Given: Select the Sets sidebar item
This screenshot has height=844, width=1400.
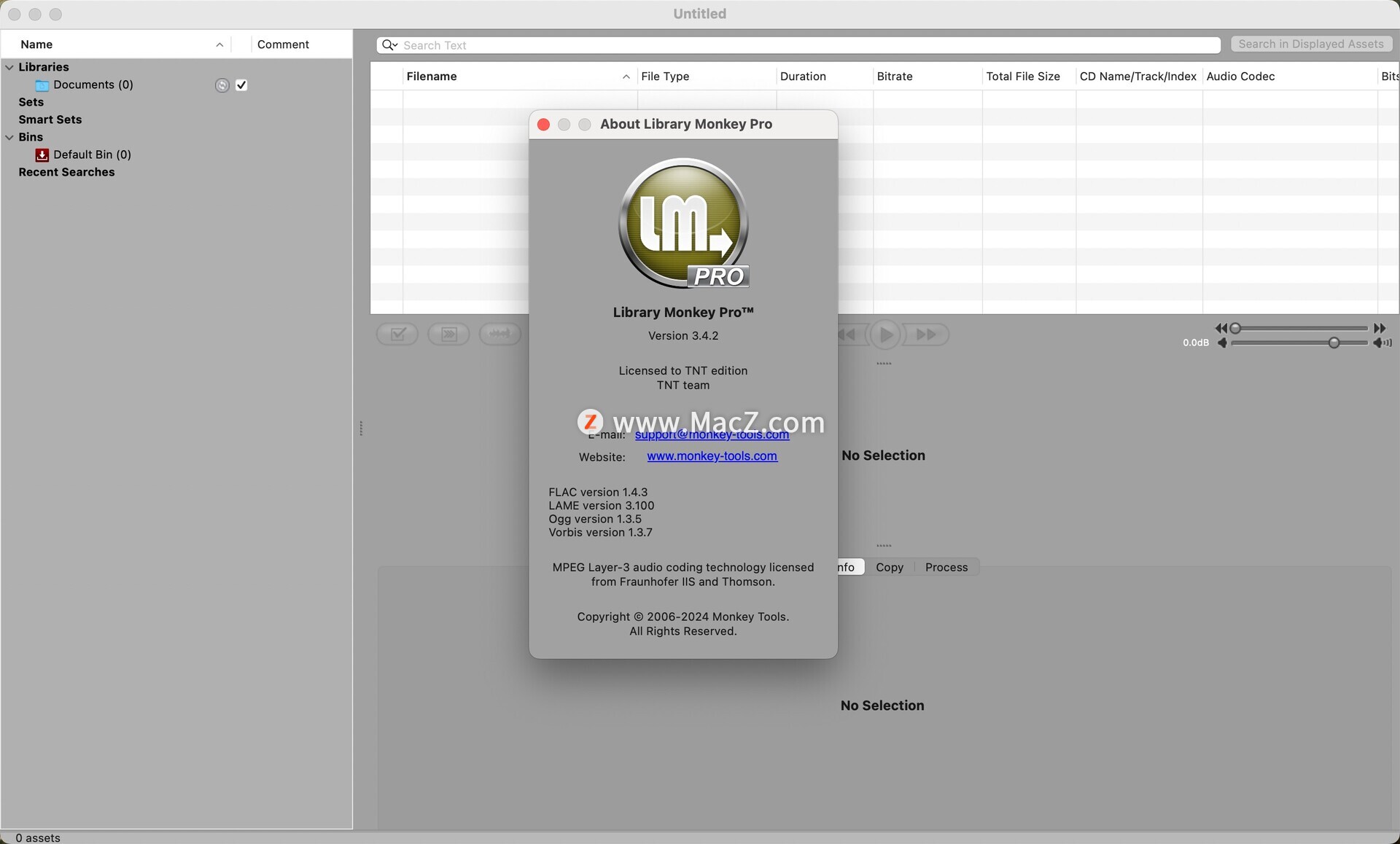Looking at the screenshot, I should [x=31, y=102].
